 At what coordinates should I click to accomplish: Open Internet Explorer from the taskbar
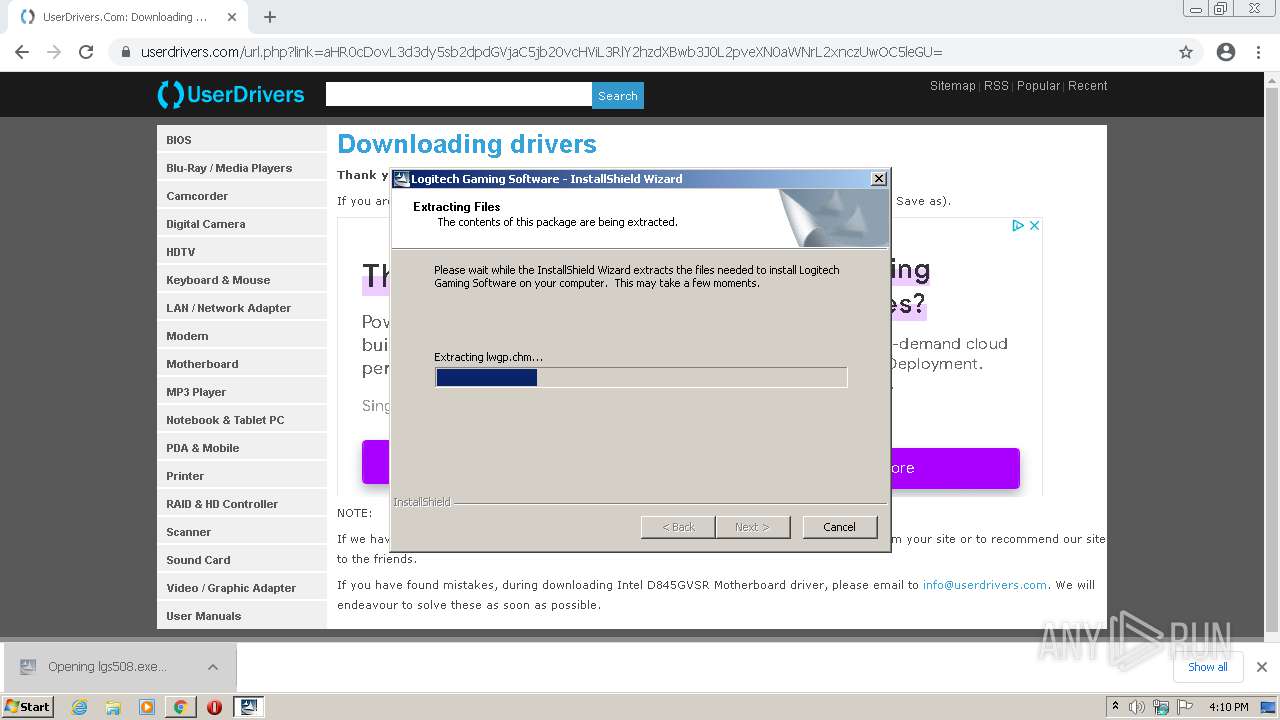(80, 707)
